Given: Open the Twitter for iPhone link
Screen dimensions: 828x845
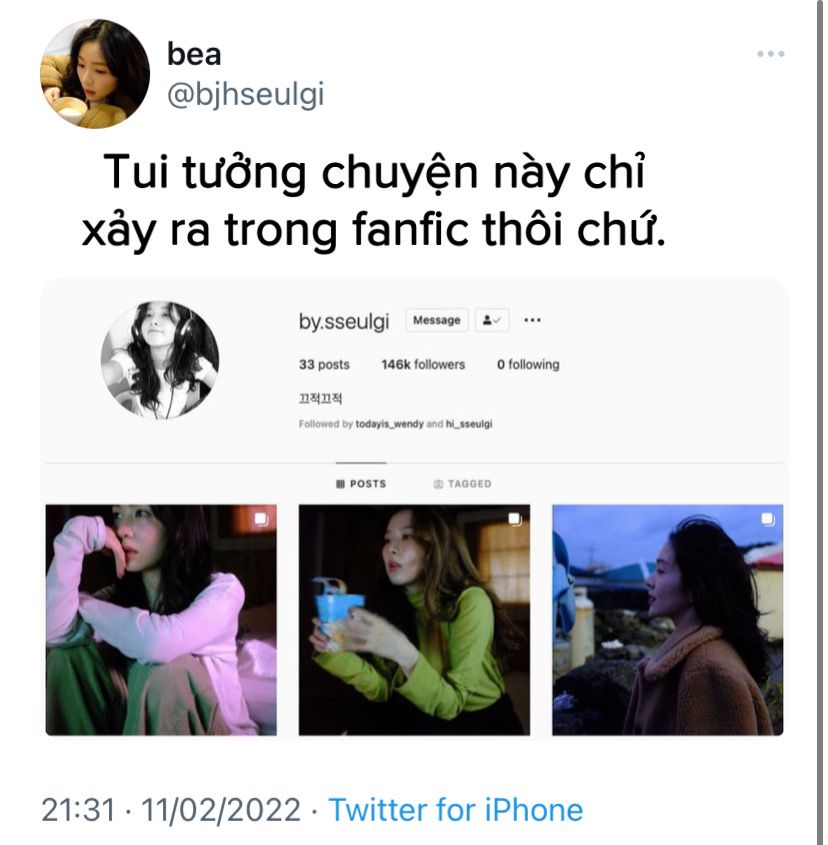Looking at the screenshot, I should point(456,809).
